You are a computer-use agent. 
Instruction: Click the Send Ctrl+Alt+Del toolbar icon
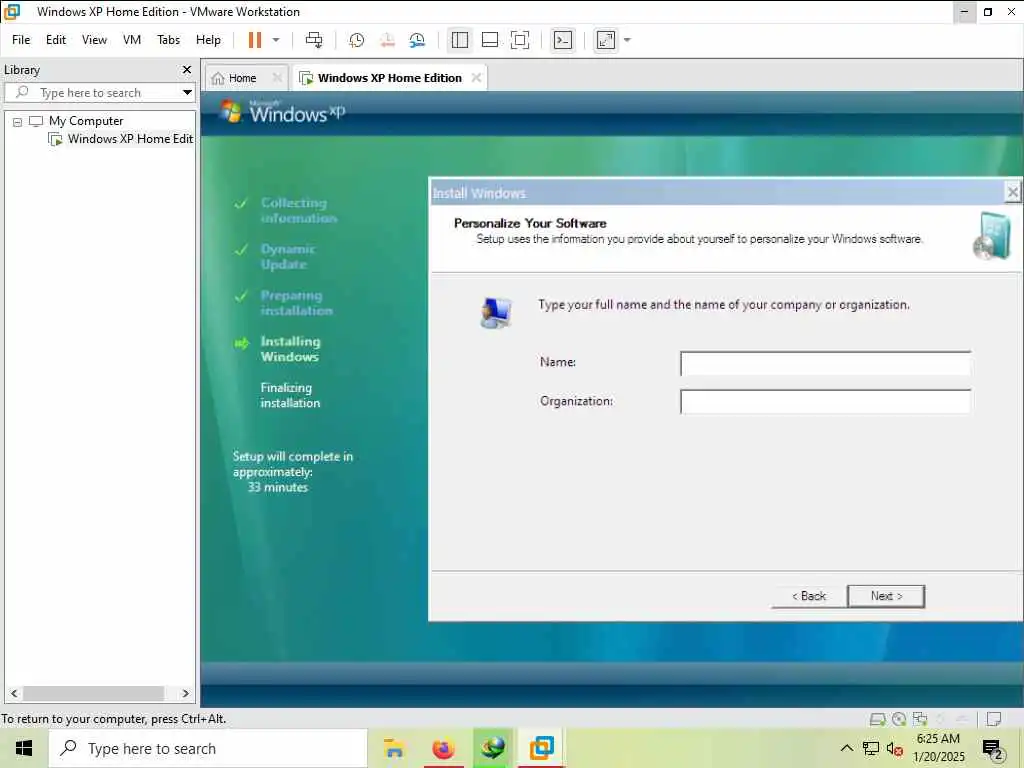coord(314,40)
